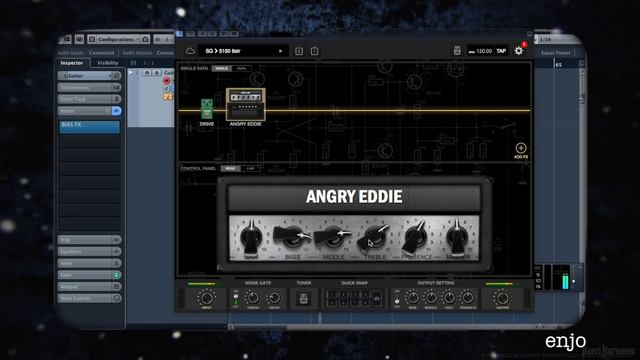Edit the 120.00 tempo value

point(484,51)
